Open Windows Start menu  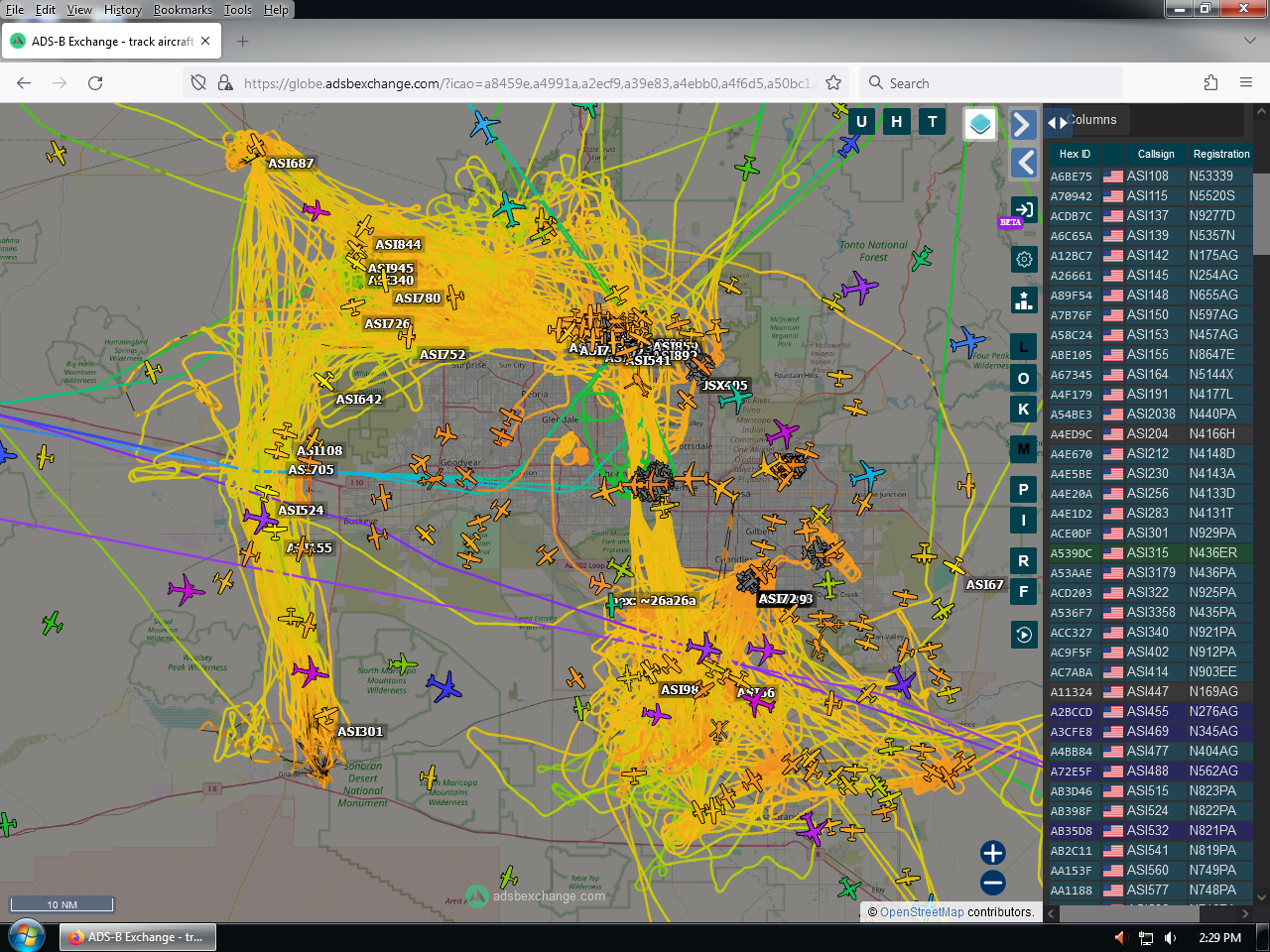(x=27, y=937)
